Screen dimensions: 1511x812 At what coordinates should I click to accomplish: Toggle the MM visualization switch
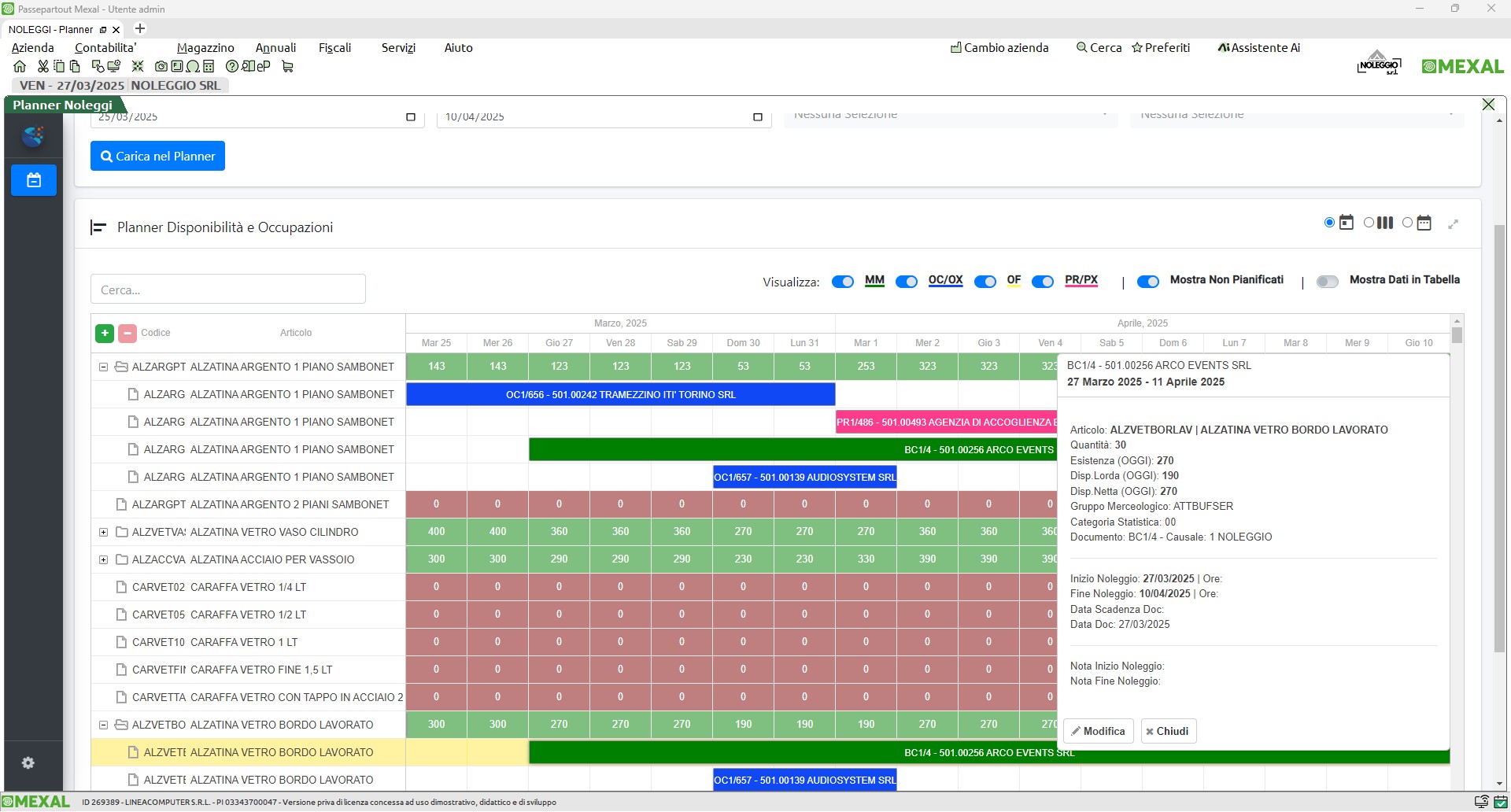(x=843, y=282)
